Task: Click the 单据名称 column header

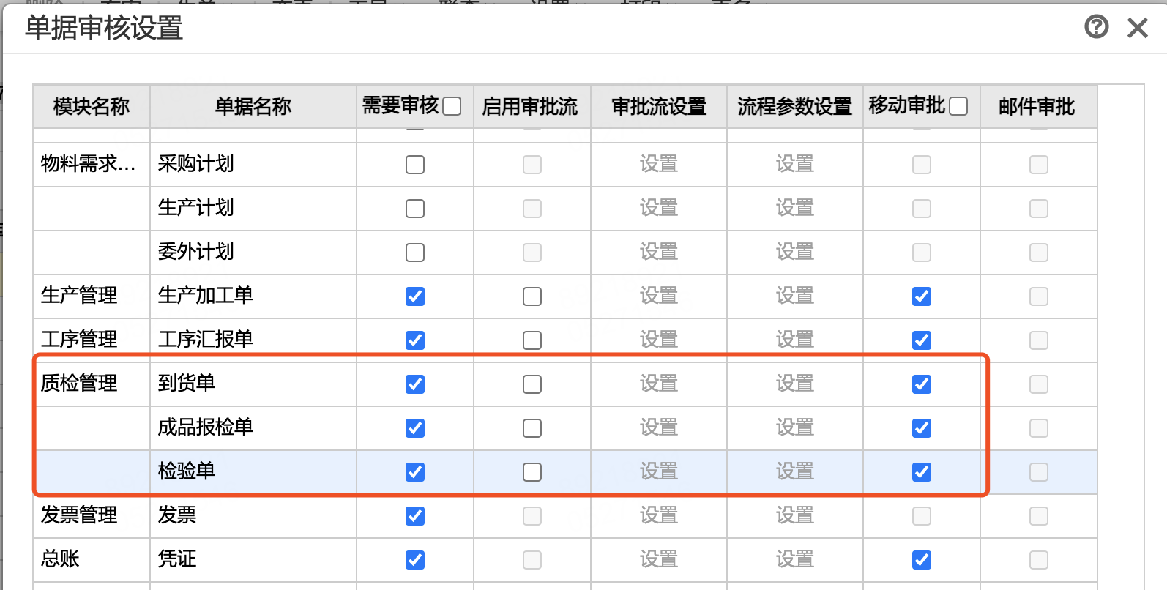Action: (x=253, y=106)
